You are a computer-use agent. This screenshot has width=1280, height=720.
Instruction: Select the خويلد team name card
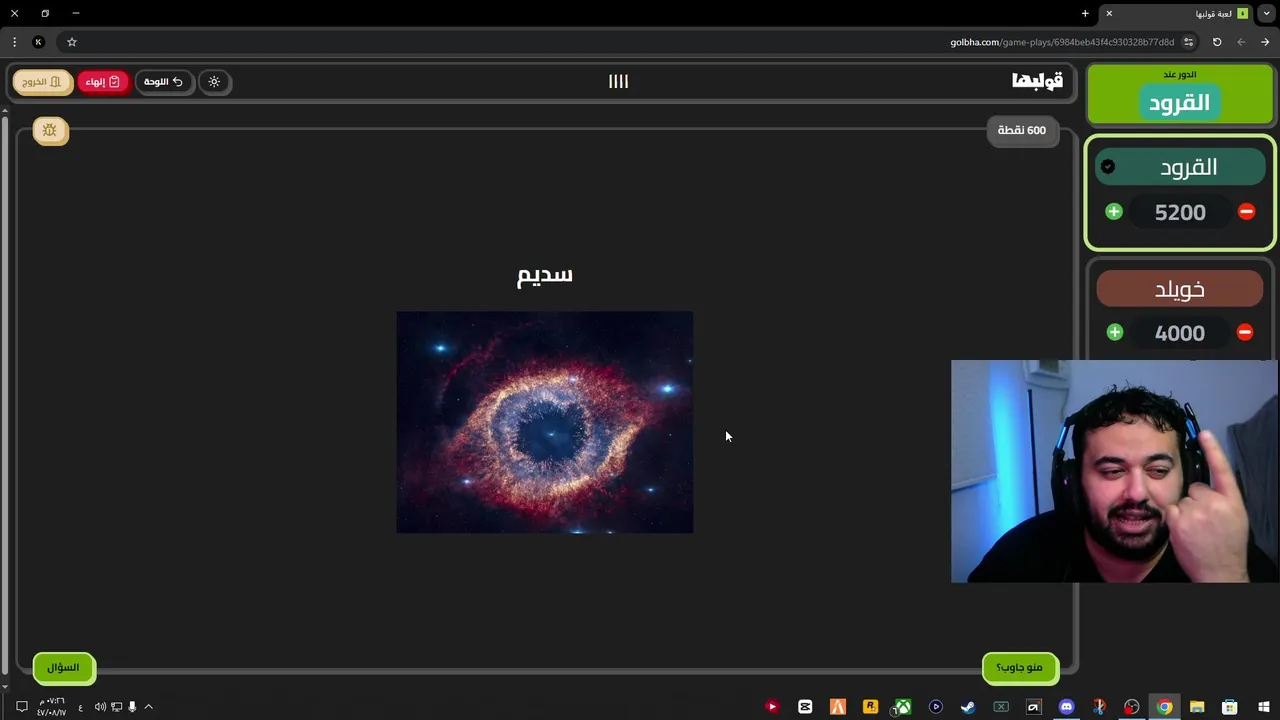tap(1180, 289)
